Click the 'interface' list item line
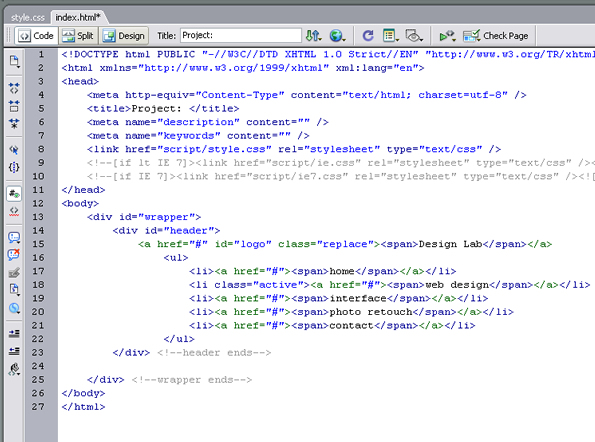The image size is (595, 442). click(x=338, y=298)
